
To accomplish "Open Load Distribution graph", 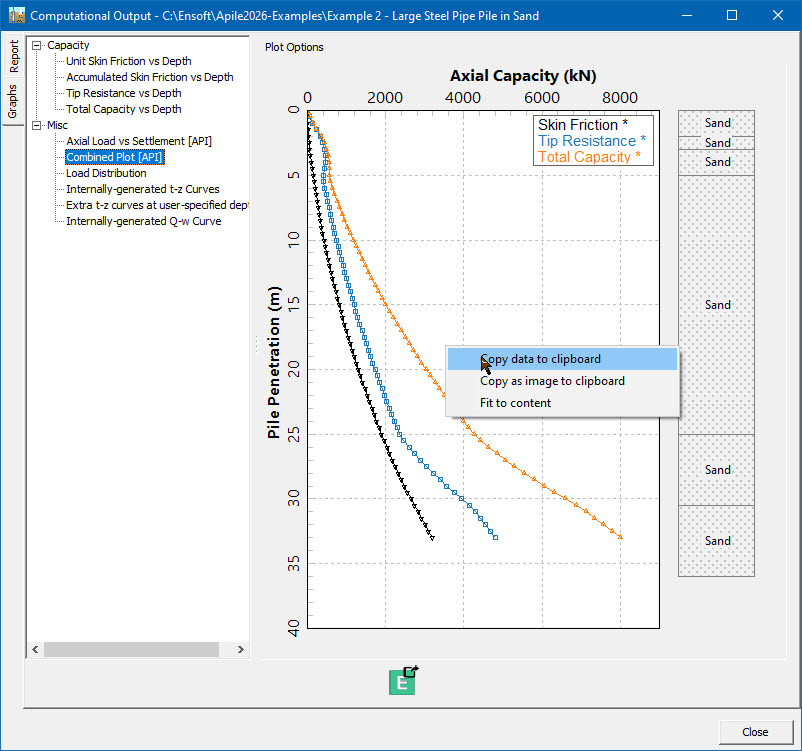I will pos(106,173).
